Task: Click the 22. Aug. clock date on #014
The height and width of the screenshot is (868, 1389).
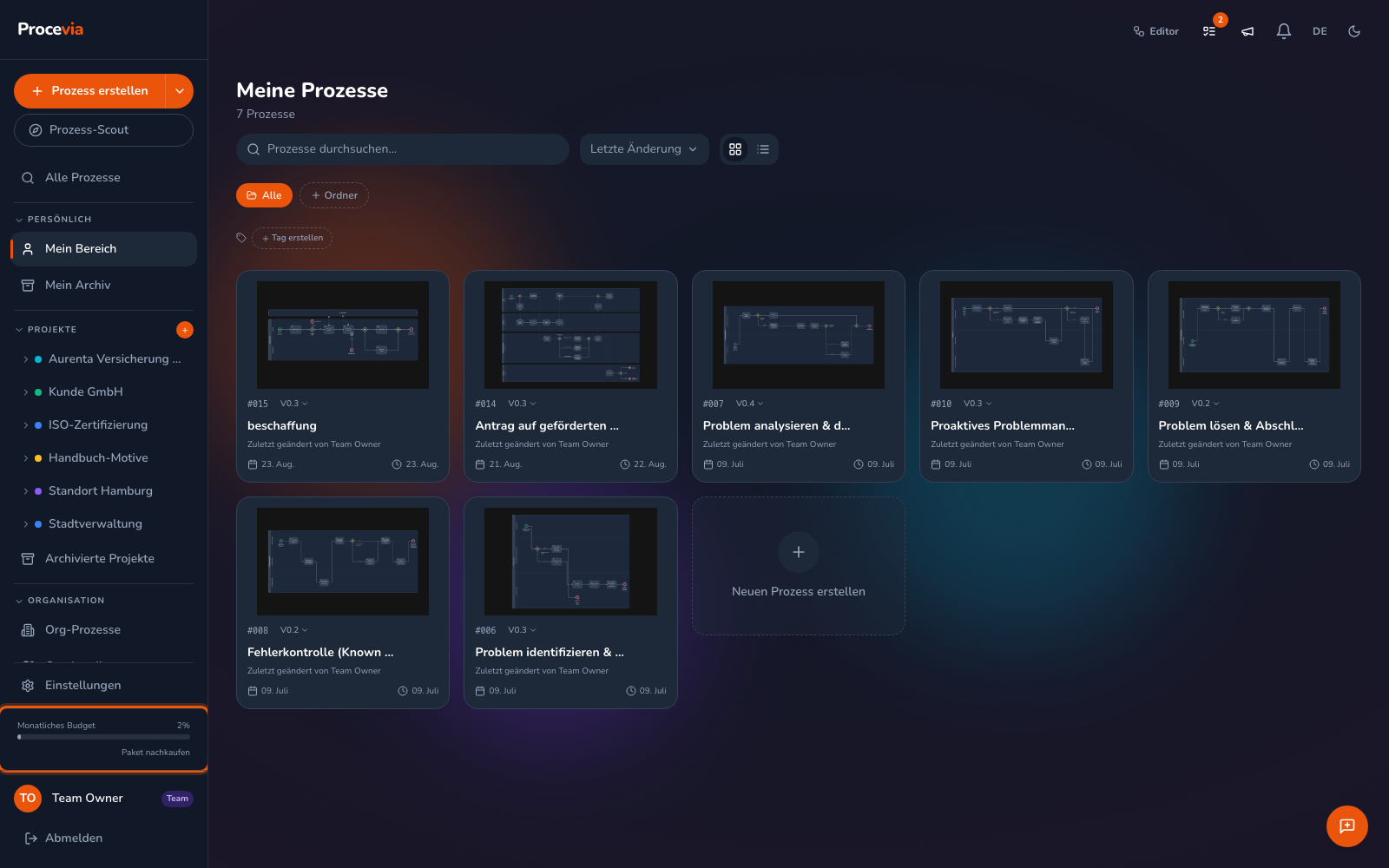Action: tap(642, 464)
